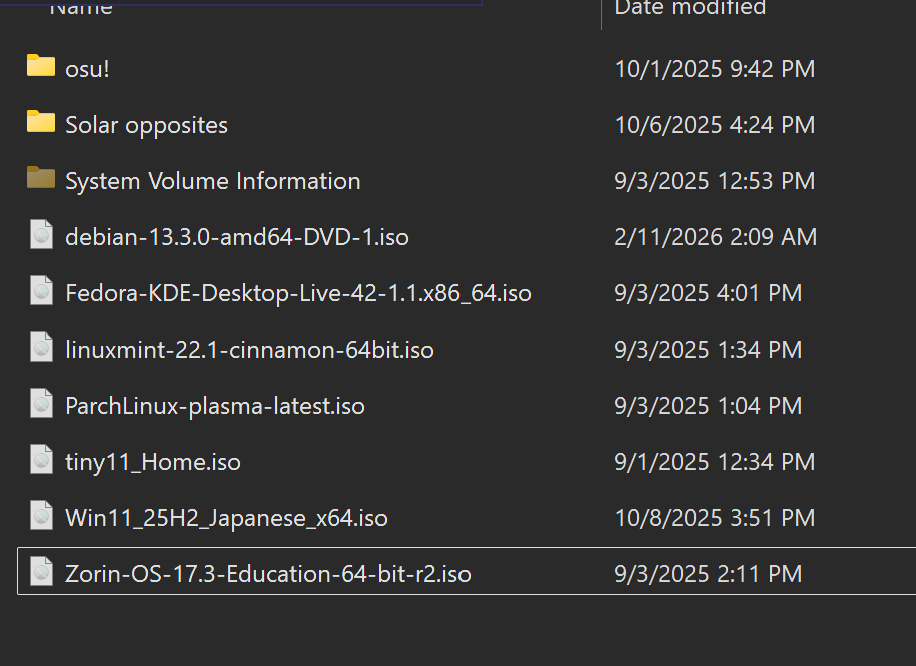Viewport: 916px width, 666px height.
Task: Click the linuxmint-22.1-cinnamon-64bit.iso file name
Action: (x=249, y=350)
